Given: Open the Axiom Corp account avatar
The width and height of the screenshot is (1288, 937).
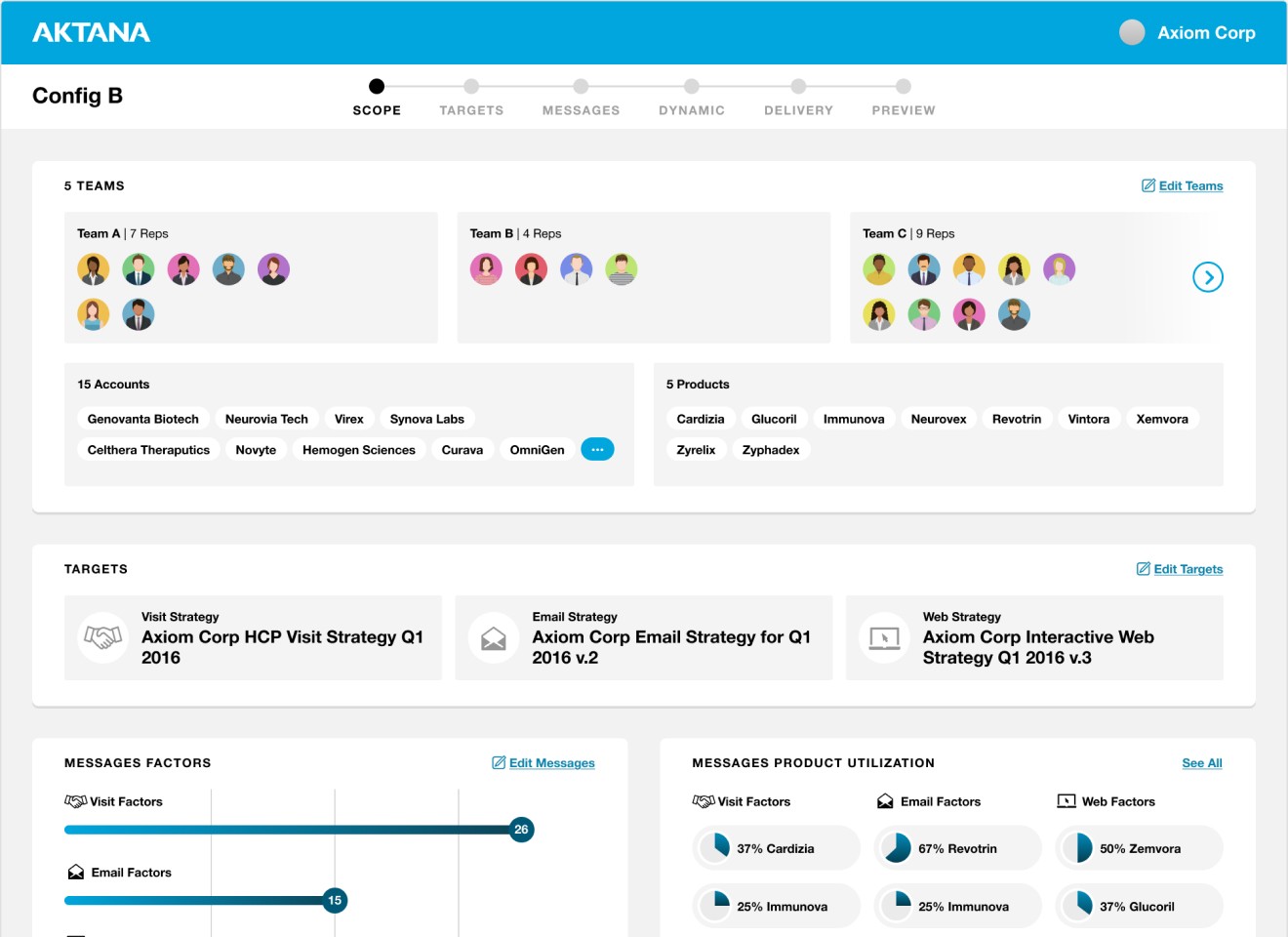Looking at the screenshot, I should [x=1132, y=32].
